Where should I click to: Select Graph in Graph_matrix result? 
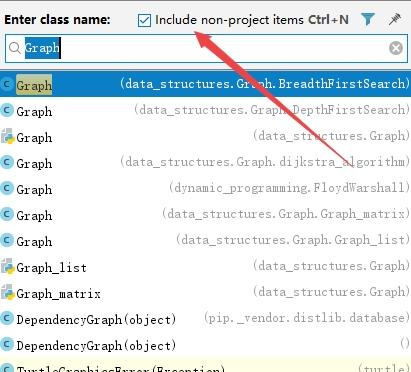[205, 214]
